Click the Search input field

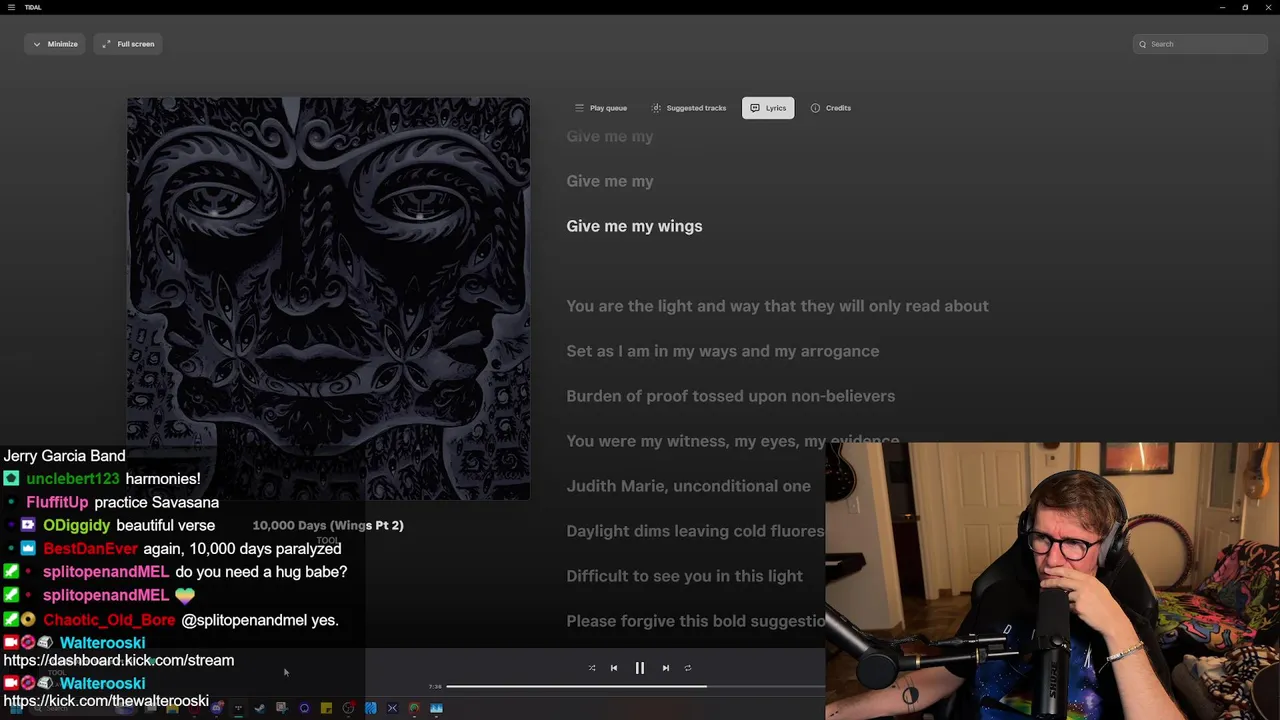(x=1200, y=44)
